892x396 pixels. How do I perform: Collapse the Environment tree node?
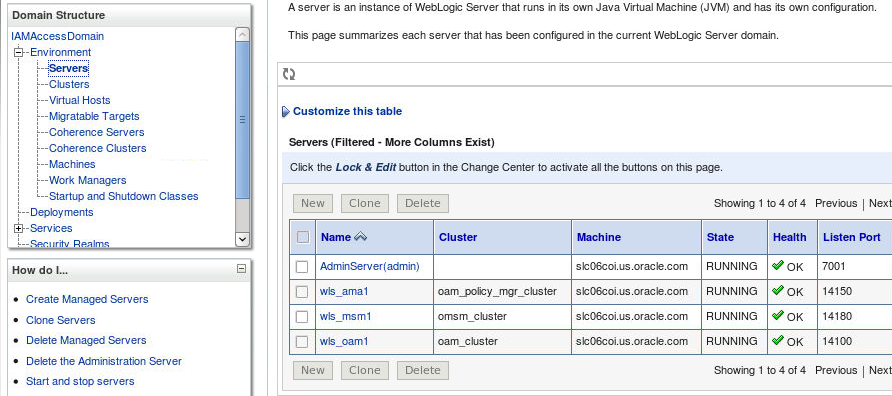(18, 52)
